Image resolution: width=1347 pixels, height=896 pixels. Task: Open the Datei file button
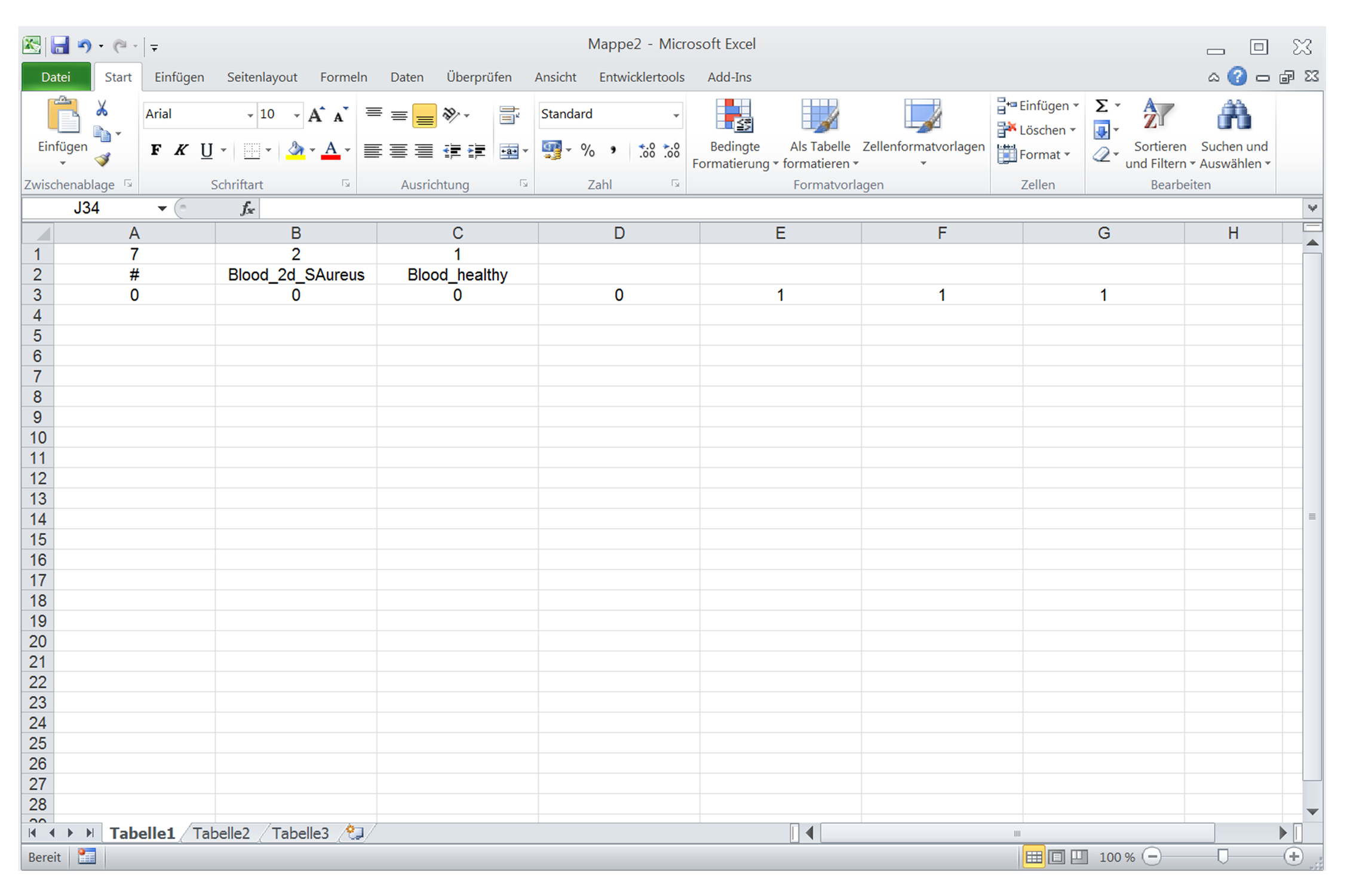click(56, 77)
